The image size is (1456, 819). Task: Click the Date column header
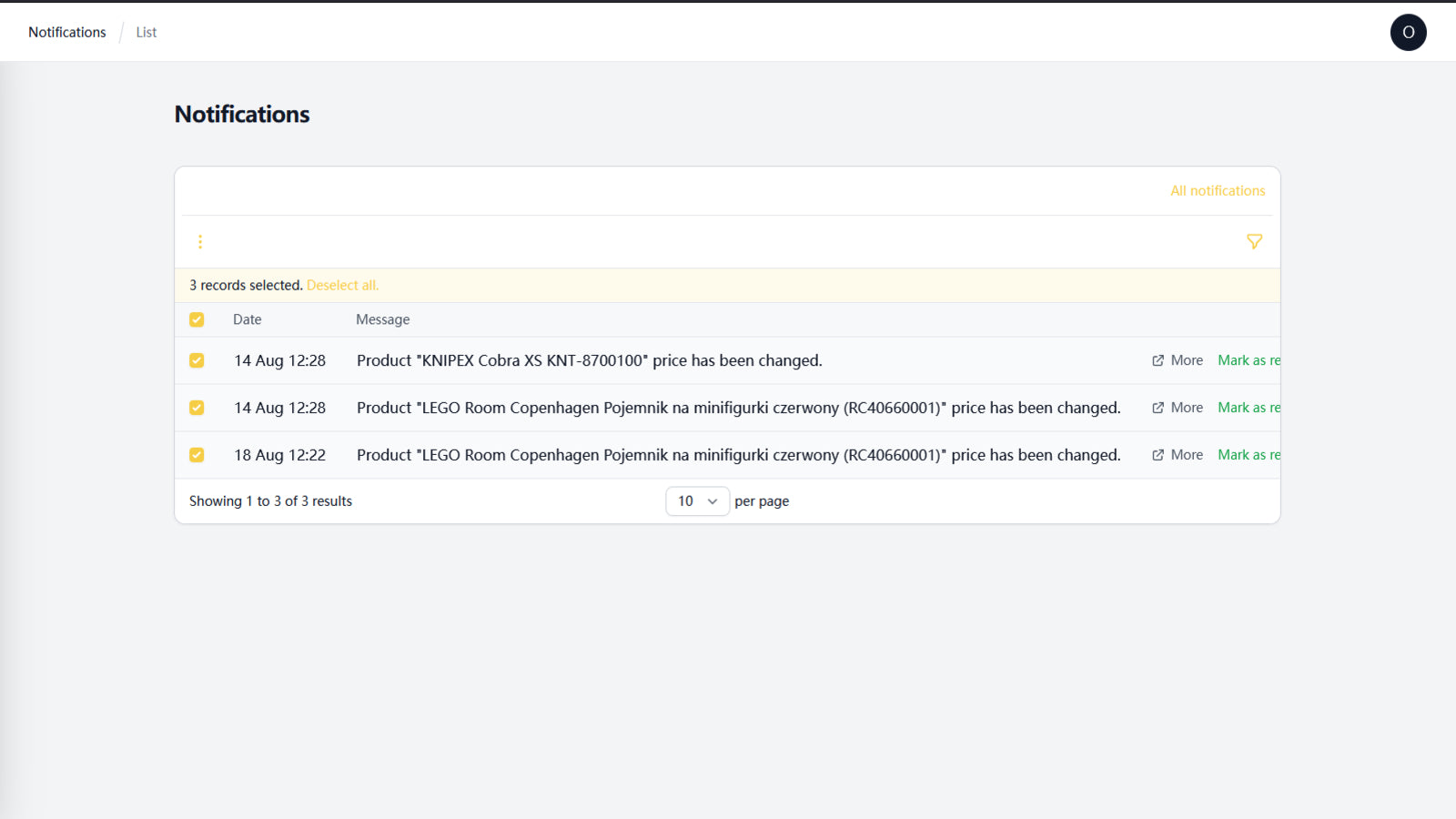[x=248, y=319]
